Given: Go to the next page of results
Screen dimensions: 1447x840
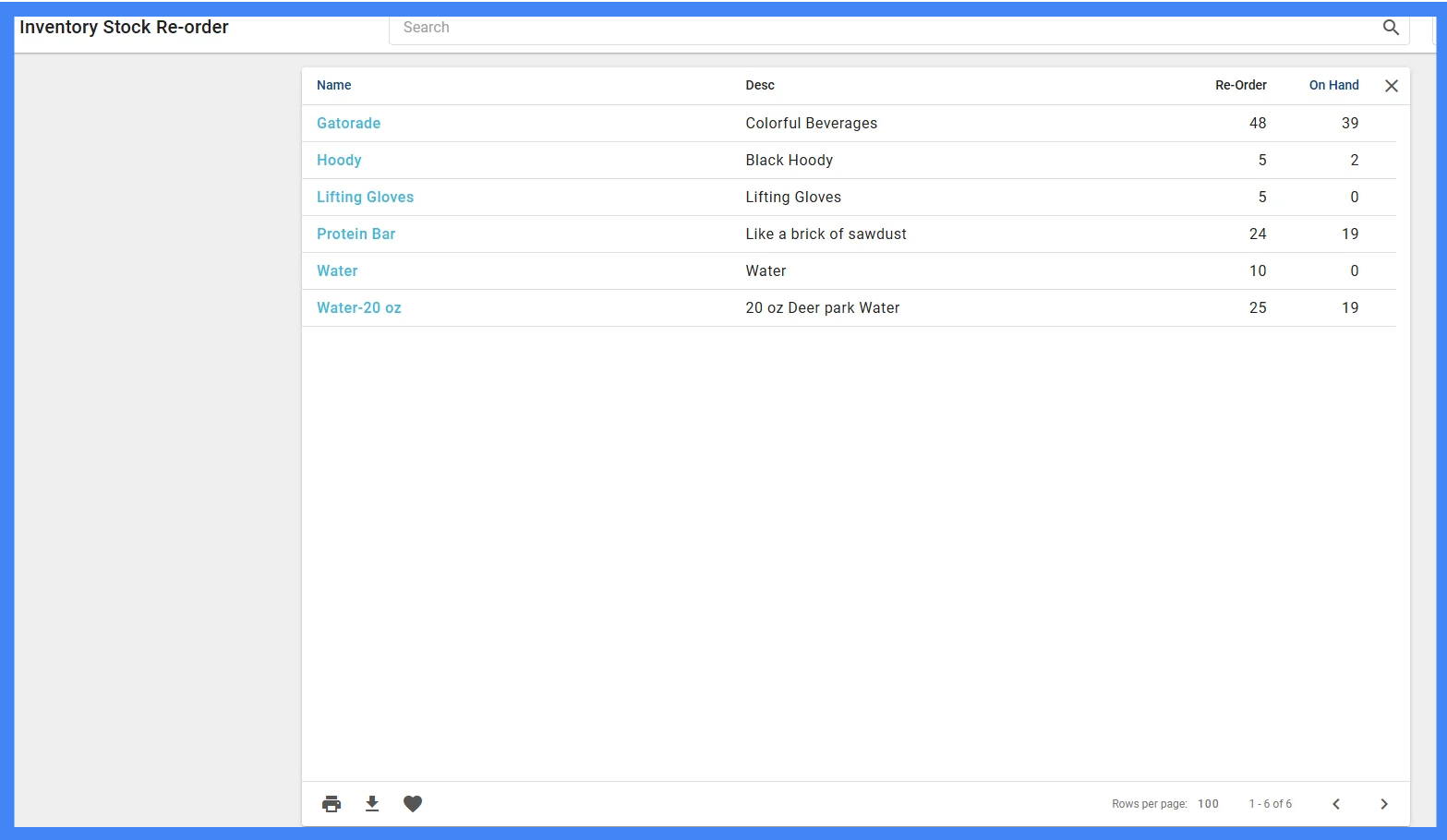Looking at the screenshot, I should 1384,804.
